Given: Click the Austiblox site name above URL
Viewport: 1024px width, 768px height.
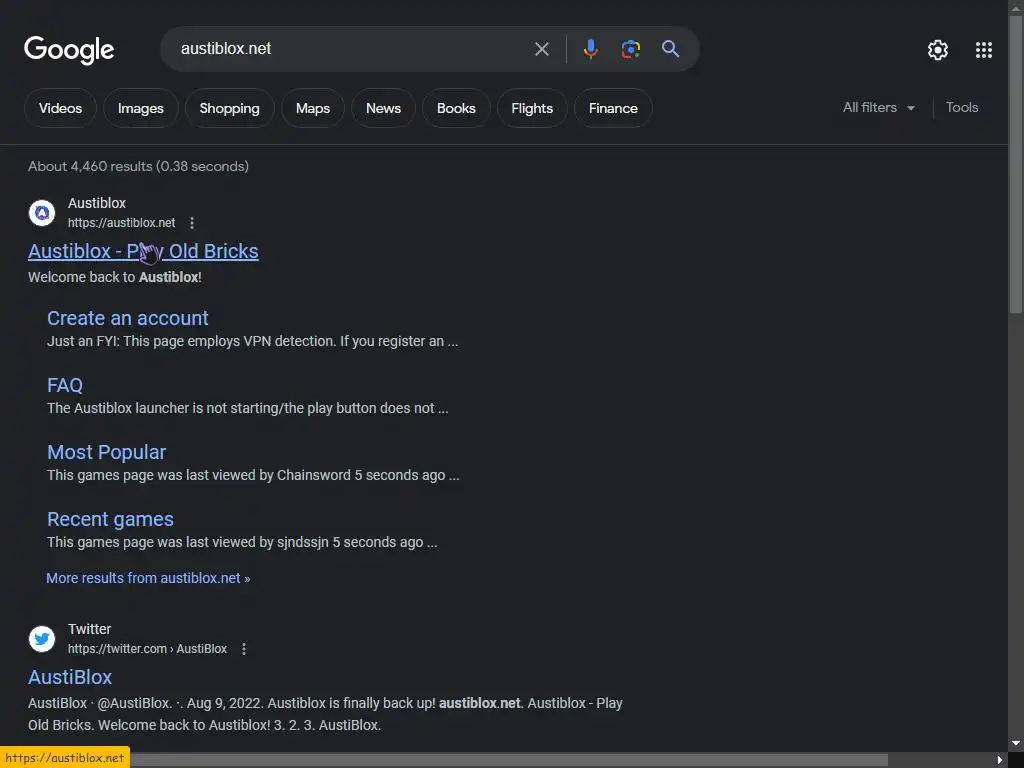Looking at the screenshot, I should pyautogui.click(x=97, y=203).
